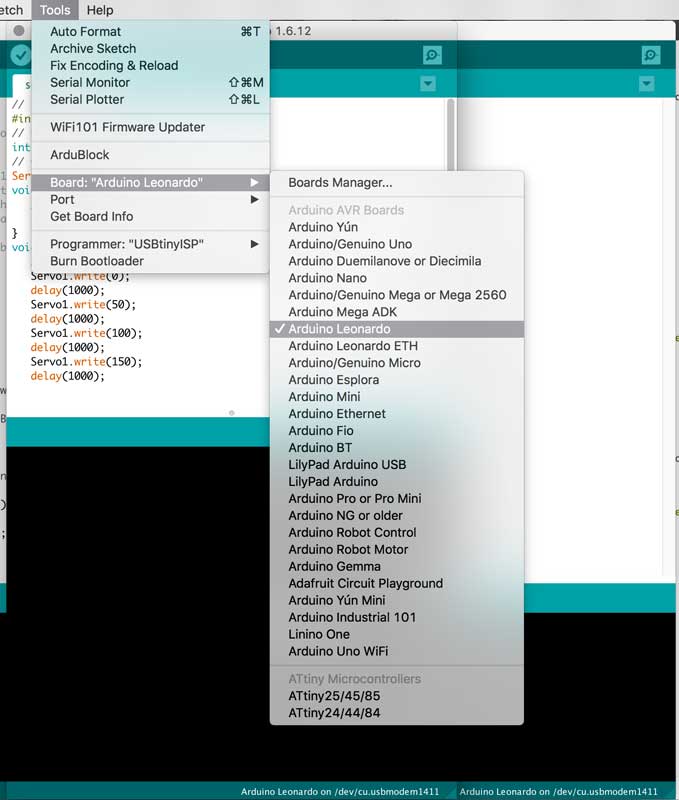Viewport: 679px width, 800px height.
Task: Select Arduino Robot Control
Action: (397, 532)
